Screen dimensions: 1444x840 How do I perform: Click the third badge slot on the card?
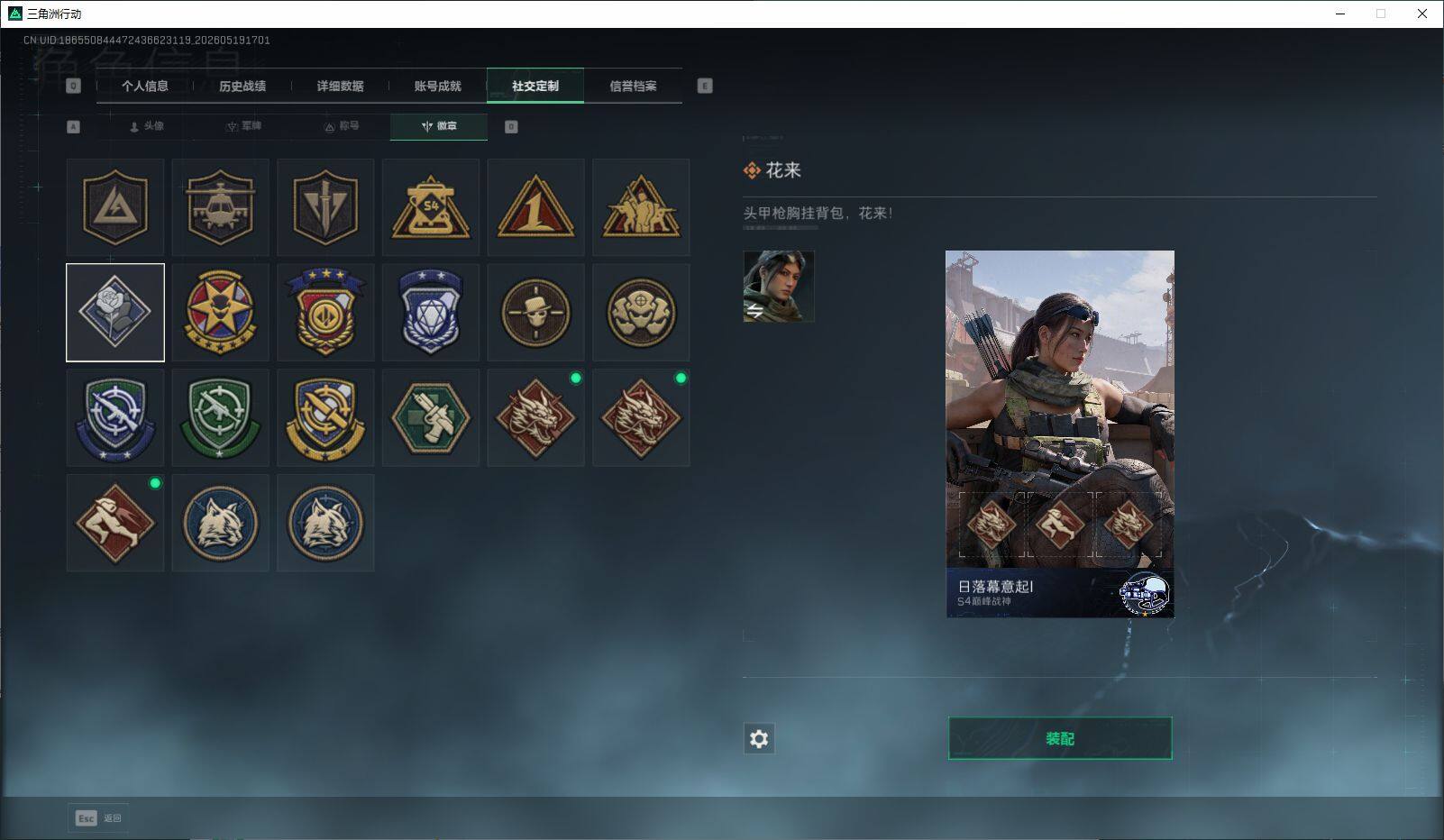[x=1129, y=524]
